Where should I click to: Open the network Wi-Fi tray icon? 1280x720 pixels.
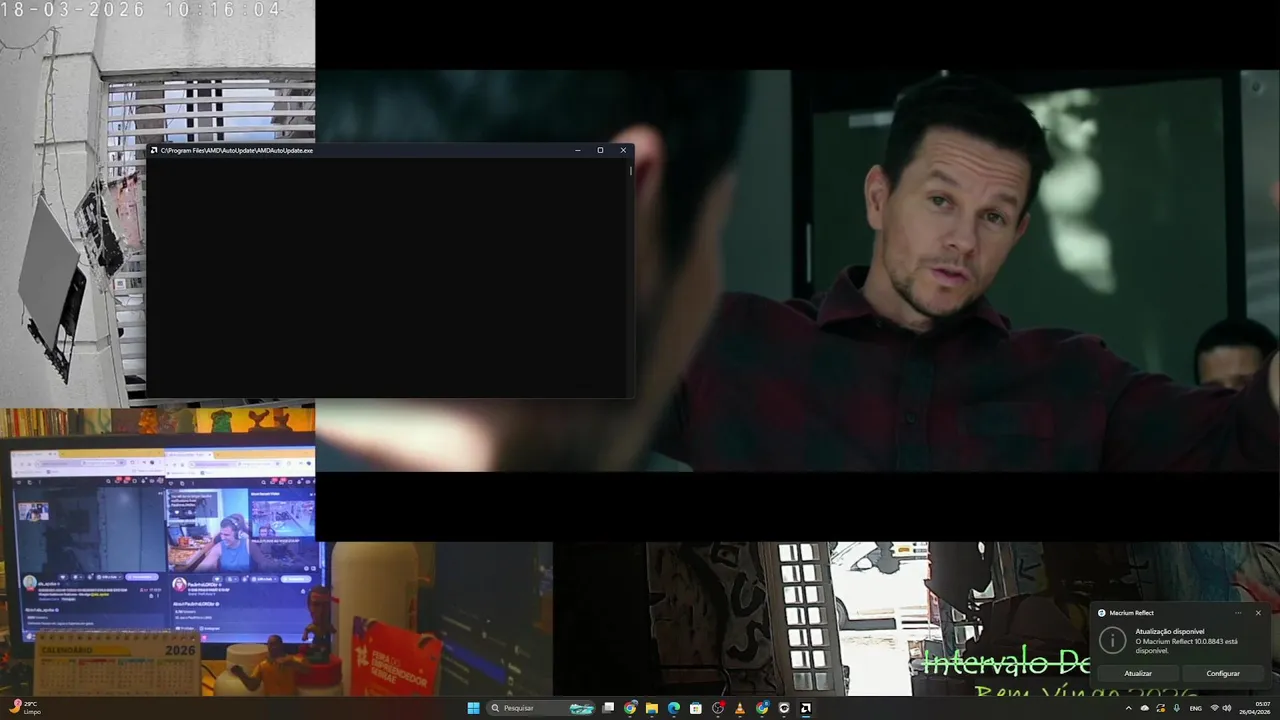[1215, 708]
